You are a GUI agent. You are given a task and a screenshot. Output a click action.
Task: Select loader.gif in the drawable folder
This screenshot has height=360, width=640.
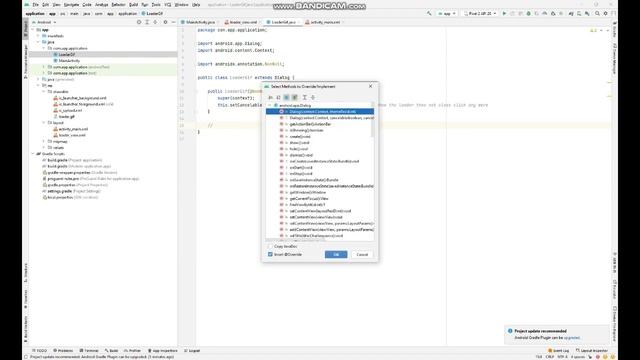[x=67, y=117]
